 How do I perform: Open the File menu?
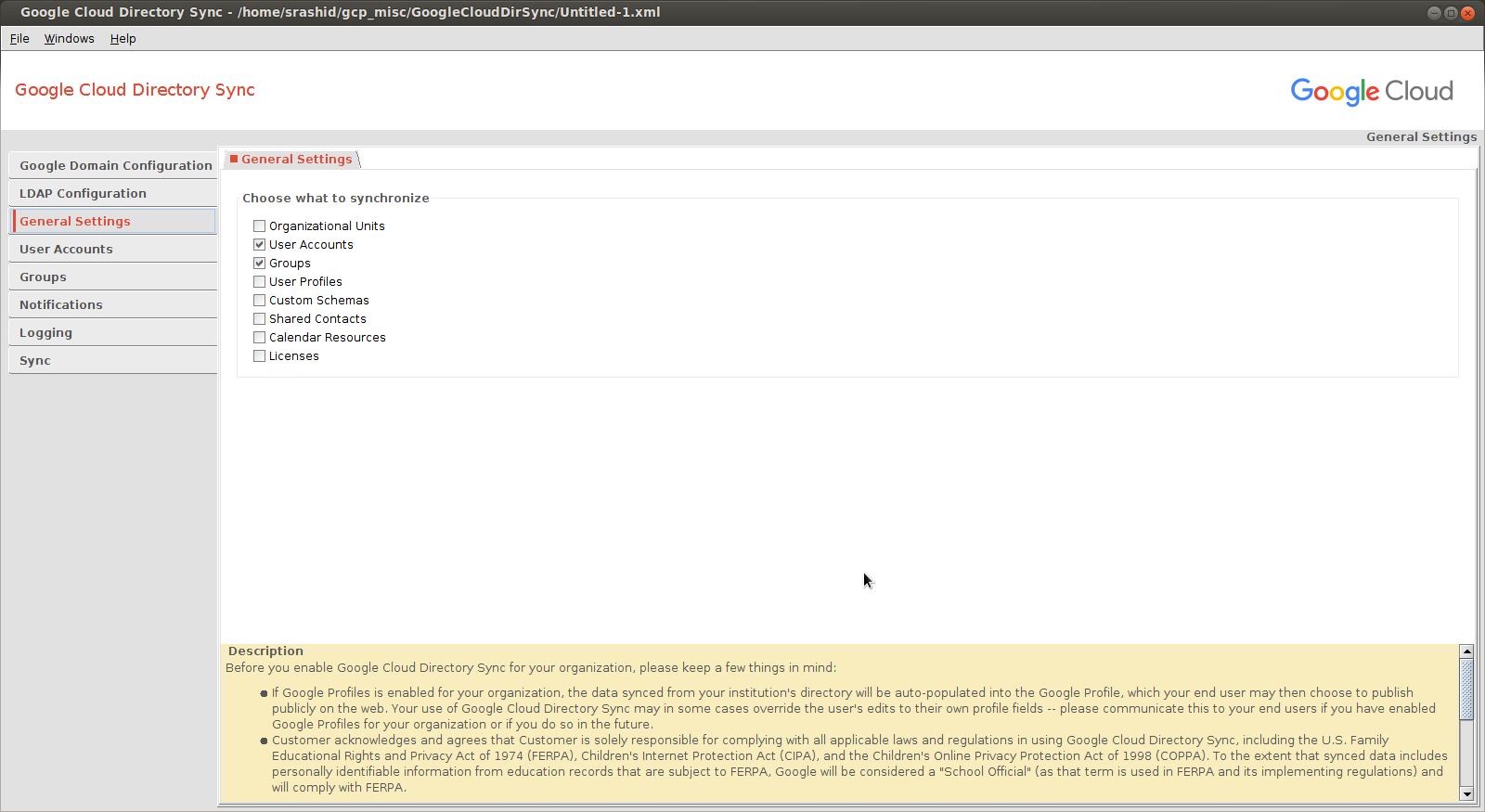tap(19, 38)
